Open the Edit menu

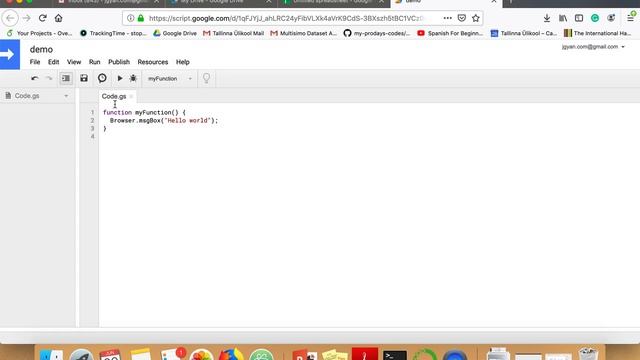[x=53, y=62]
